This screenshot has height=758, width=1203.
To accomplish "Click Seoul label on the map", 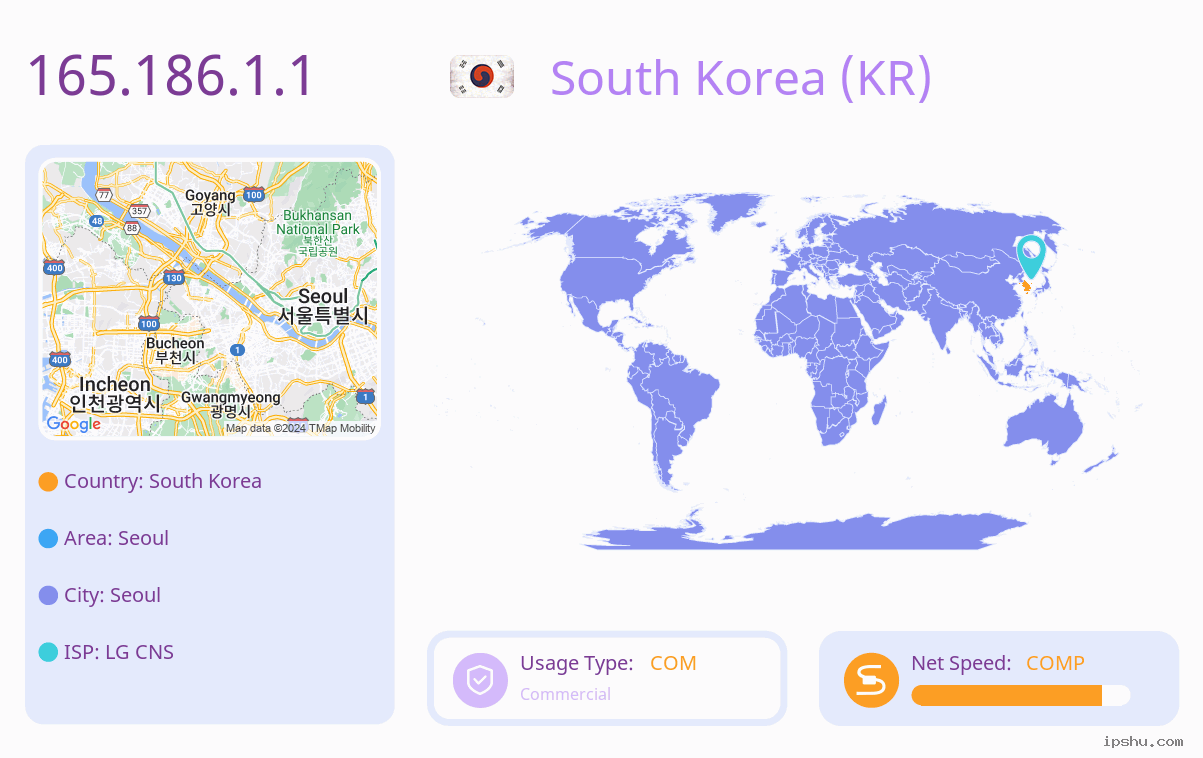I will 323,306.
